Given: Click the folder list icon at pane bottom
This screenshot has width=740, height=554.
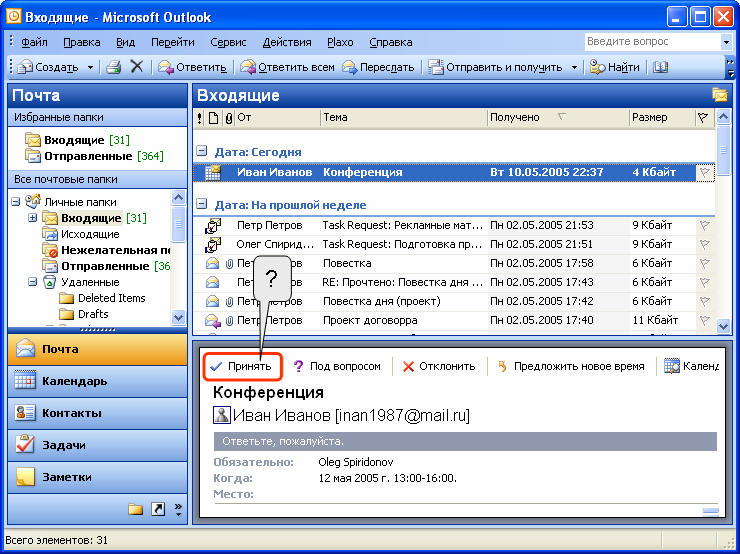Looking at the screenshot, I should tap(135, 509).
